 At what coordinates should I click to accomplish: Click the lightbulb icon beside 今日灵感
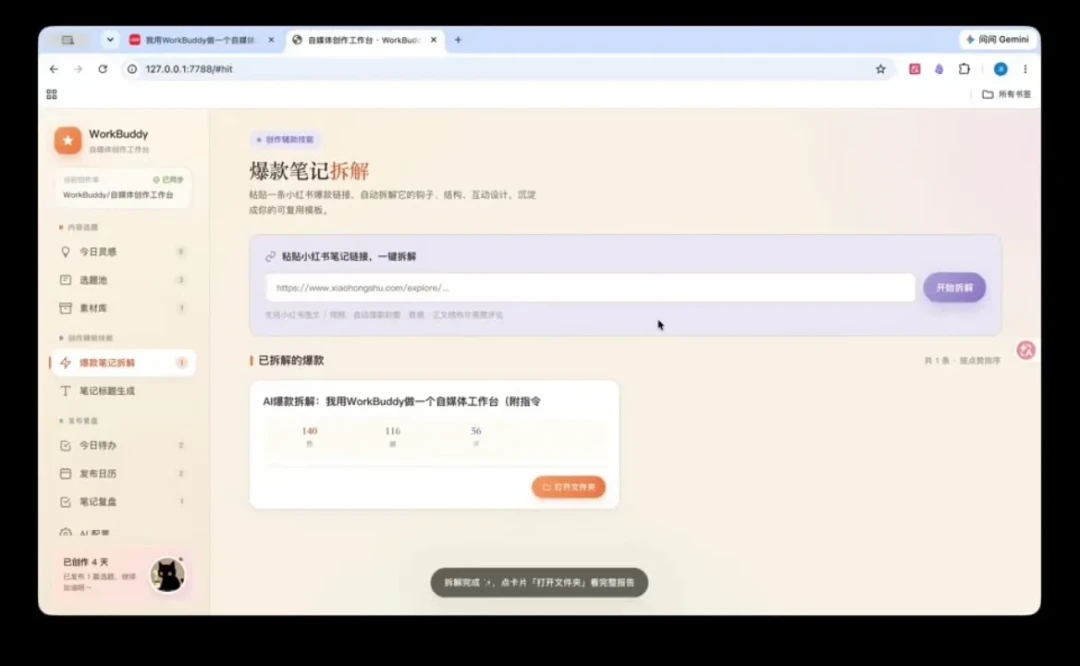tap(65, 252)
